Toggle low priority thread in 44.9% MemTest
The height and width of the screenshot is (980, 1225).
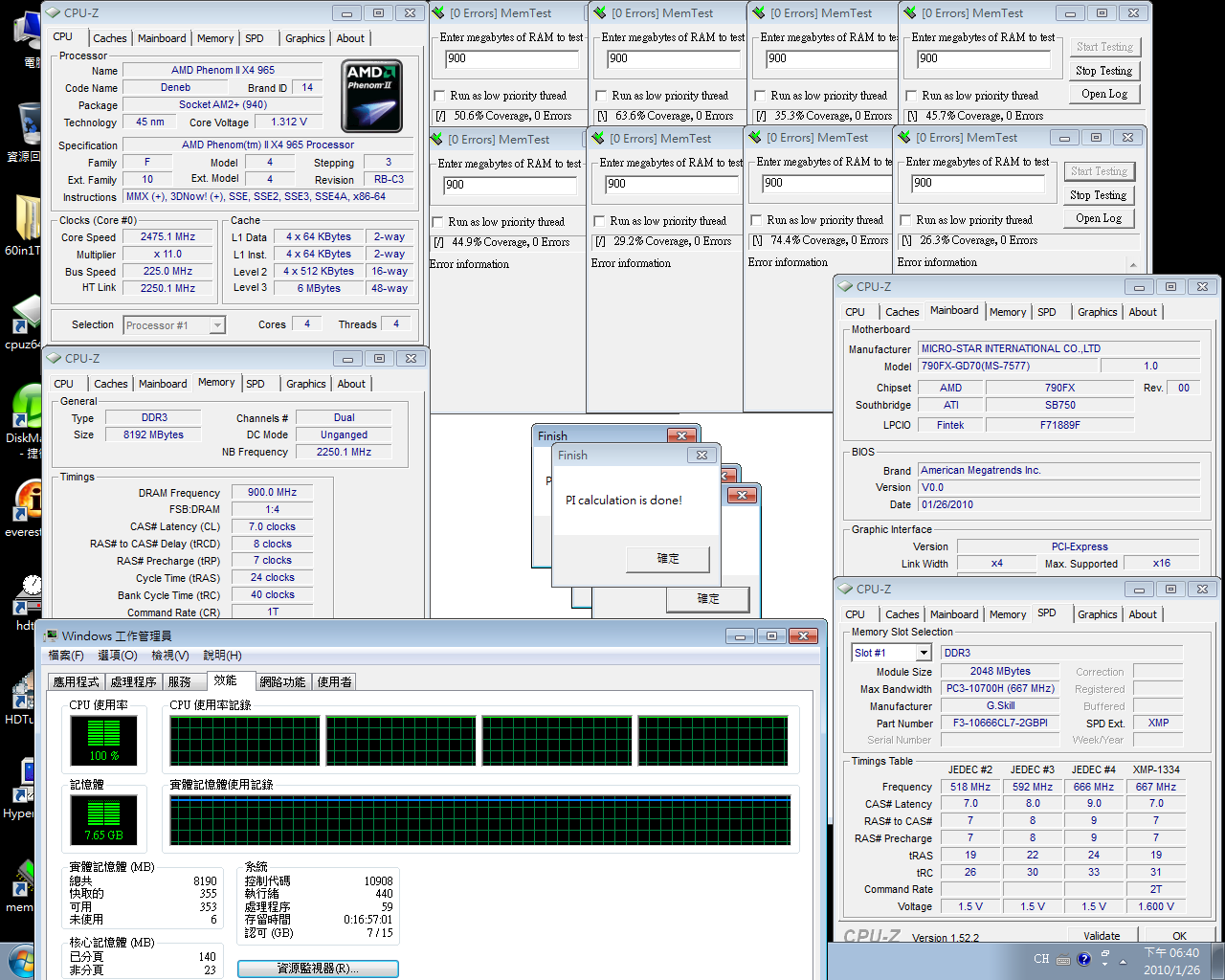(x=438, y=222)
